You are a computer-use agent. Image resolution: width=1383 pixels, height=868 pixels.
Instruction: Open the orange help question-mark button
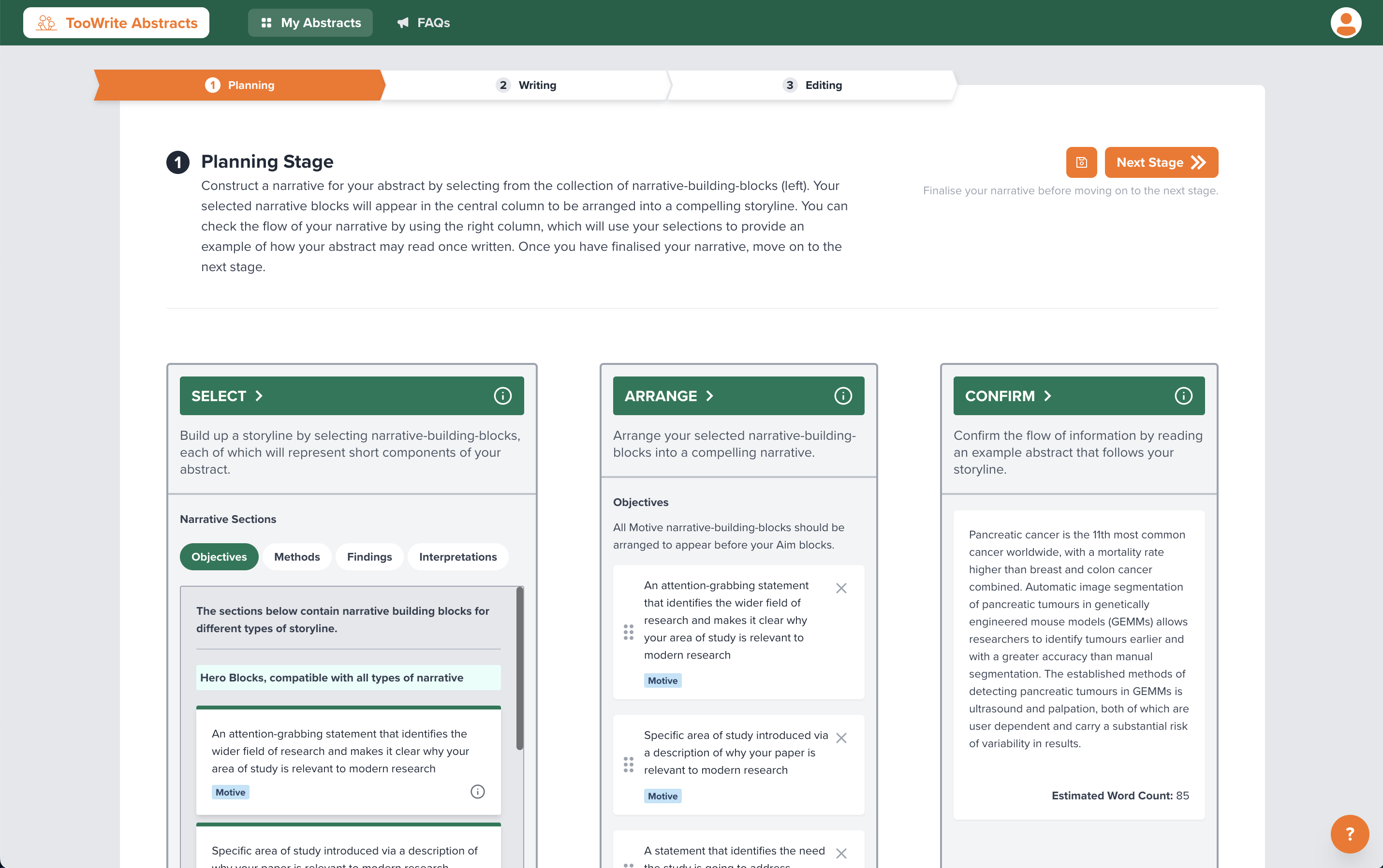tap(1350, 834)
